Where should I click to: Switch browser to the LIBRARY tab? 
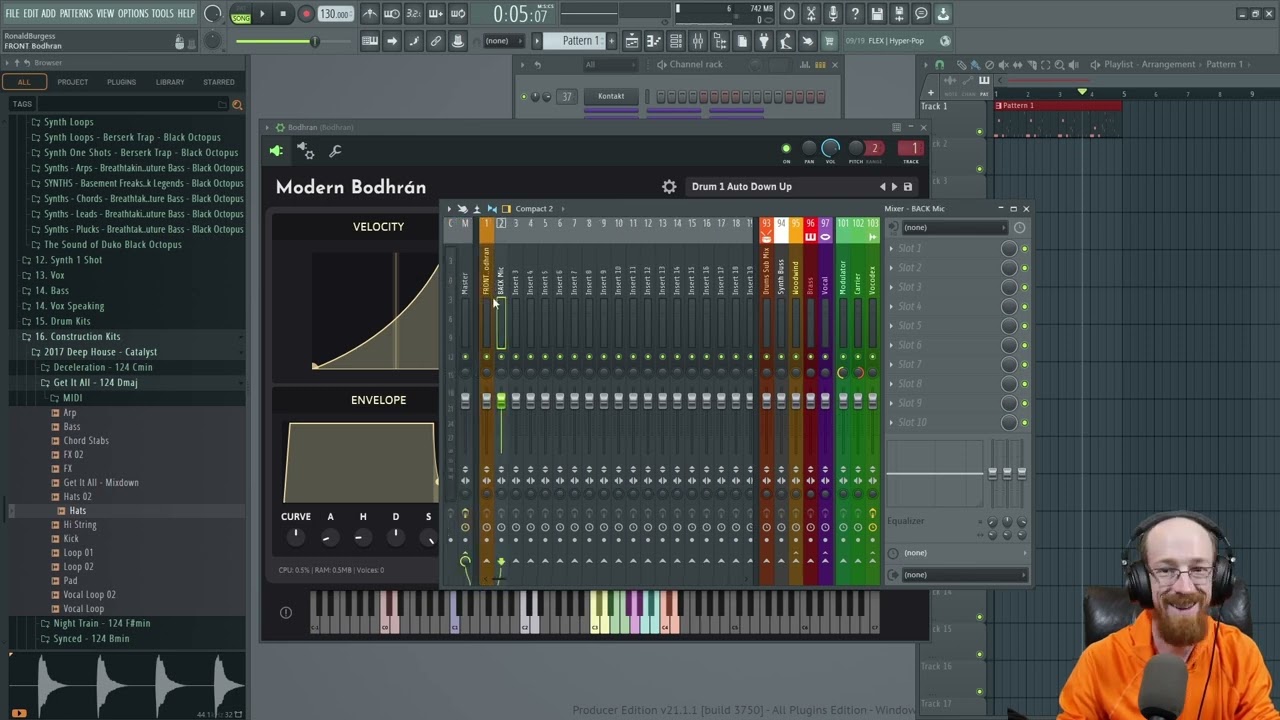[170, 82]
